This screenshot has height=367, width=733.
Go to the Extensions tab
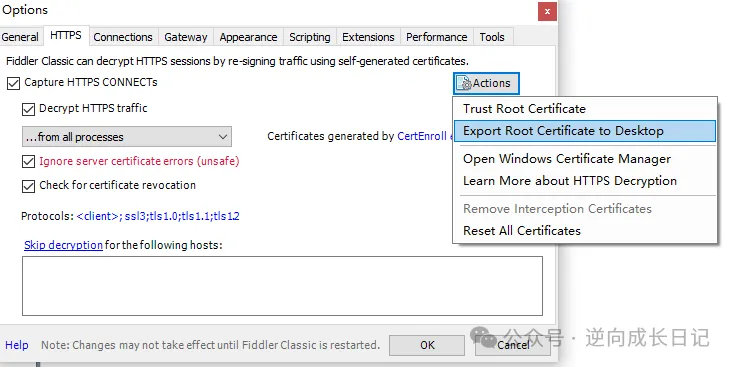coord(368,37)
